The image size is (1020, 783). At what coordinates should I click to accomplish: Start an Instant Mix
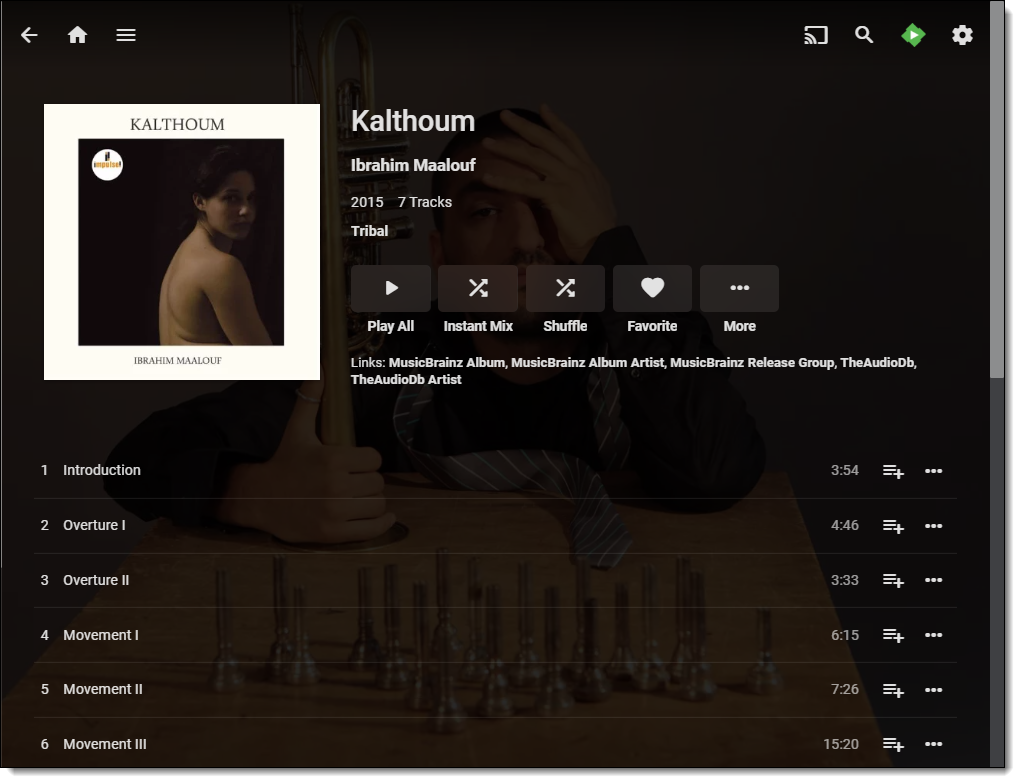(x=478, y=288)
